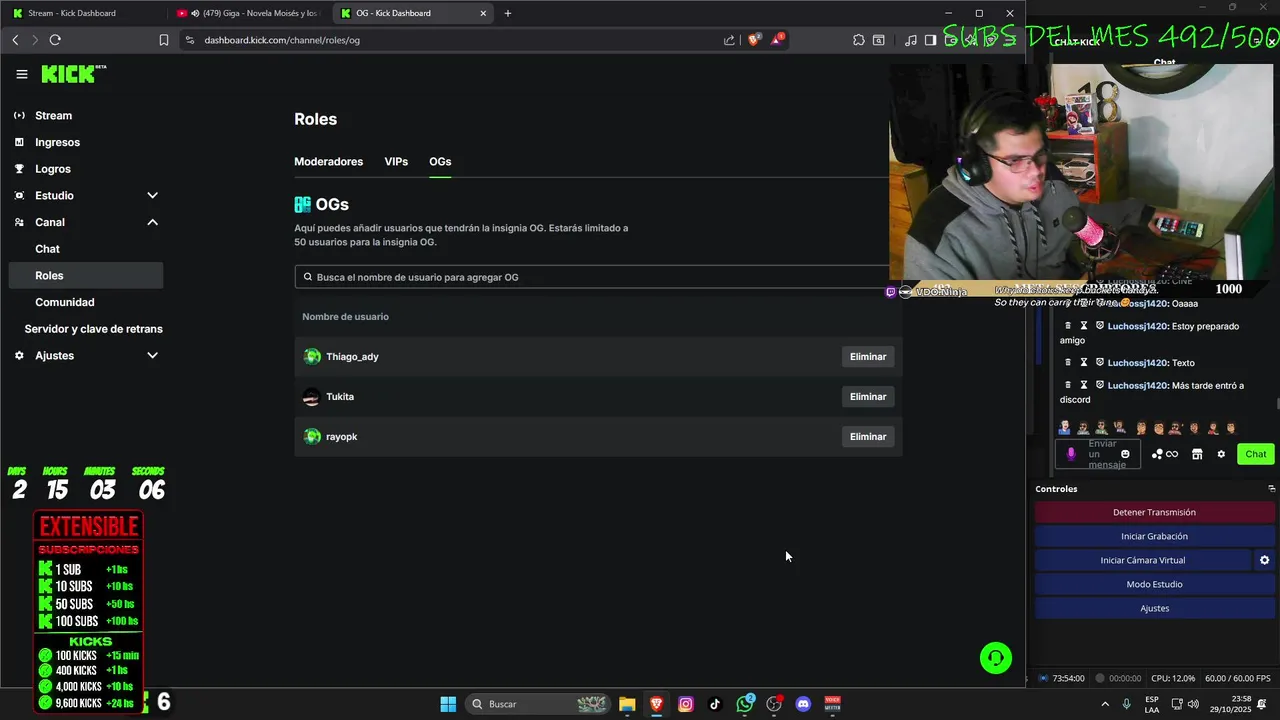
Task: Switch to the Moderadores tab
Action: (328, 161)
